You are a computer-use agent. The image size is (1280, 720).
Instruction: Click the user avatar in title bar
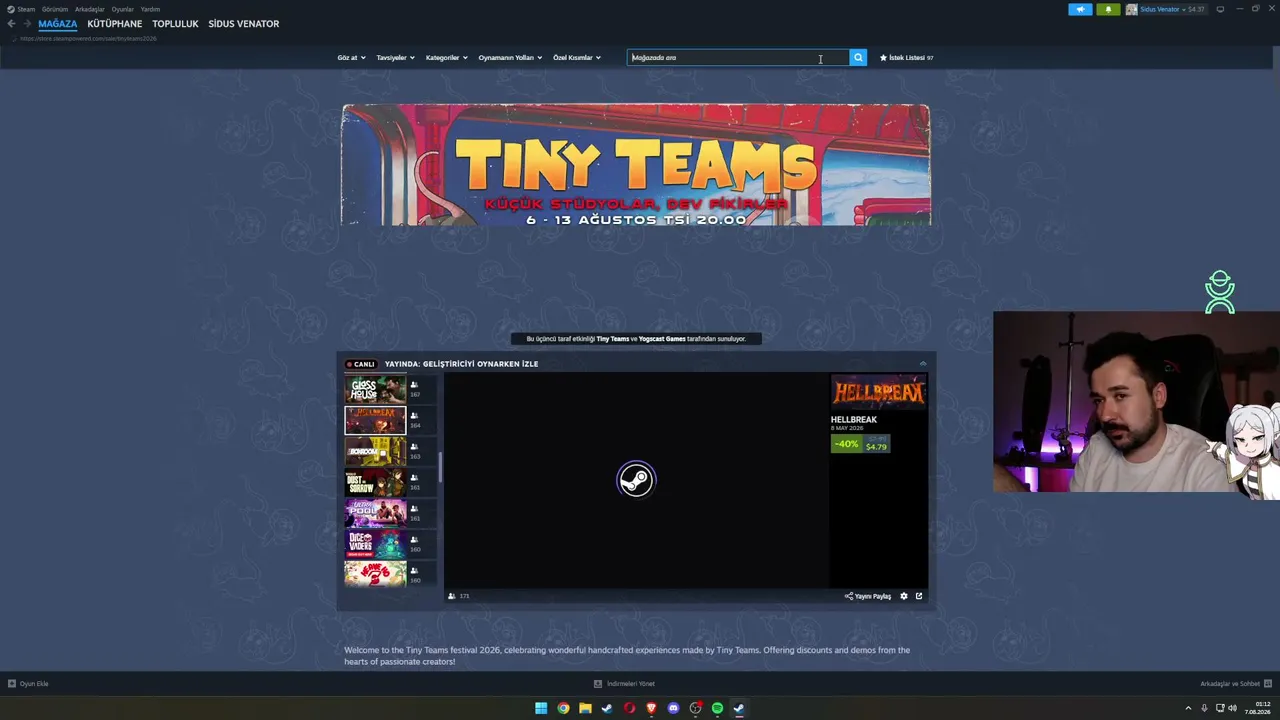[1132, 9]
